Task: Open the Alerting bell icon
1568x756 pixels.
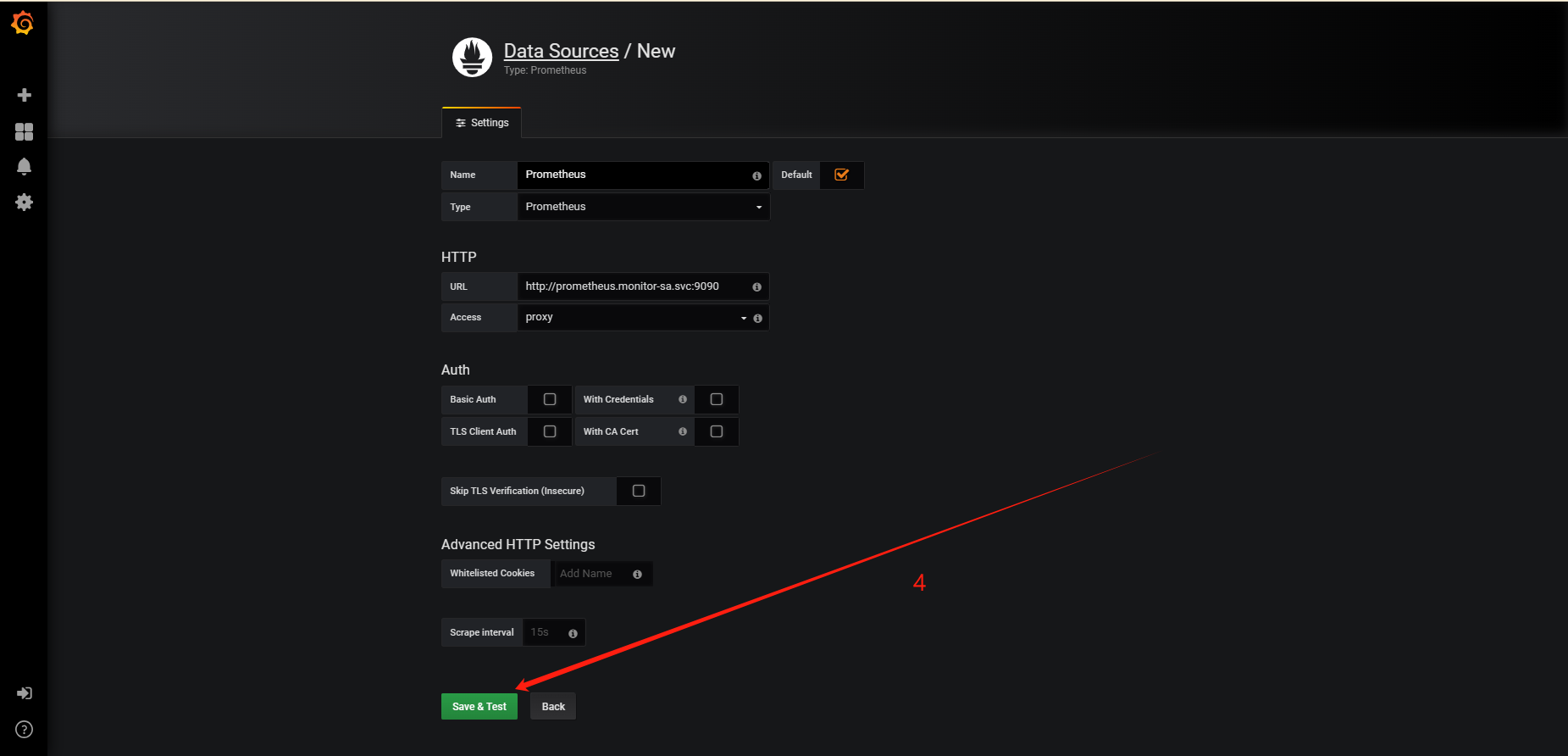Action: [25, 166]
